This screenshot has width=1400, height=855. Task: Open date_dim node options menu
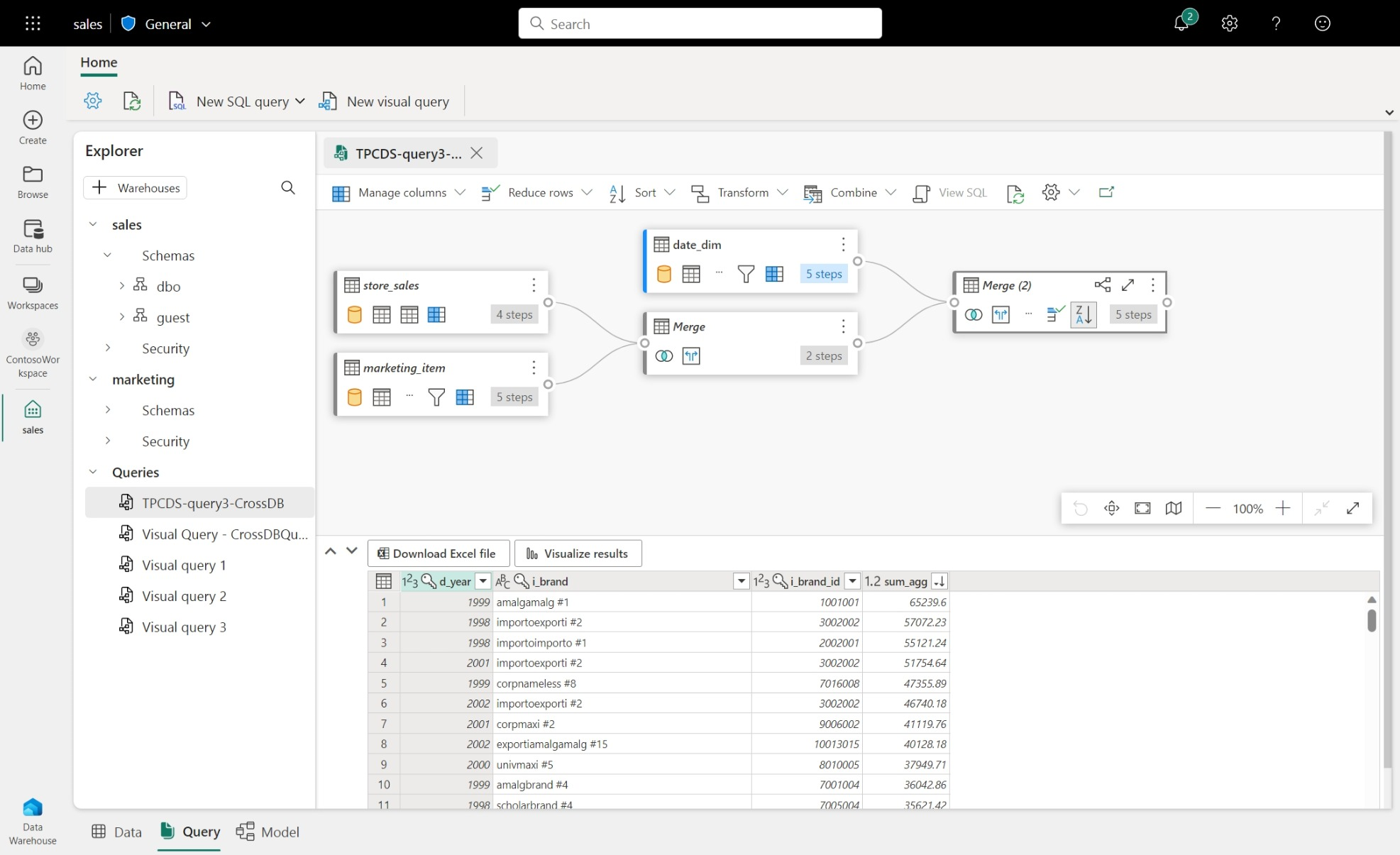(x=843, y=244)
